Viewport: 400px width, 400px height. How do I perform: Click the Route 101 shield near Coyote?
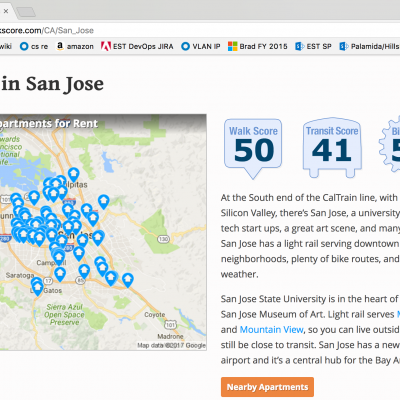[x=170, y=324]
